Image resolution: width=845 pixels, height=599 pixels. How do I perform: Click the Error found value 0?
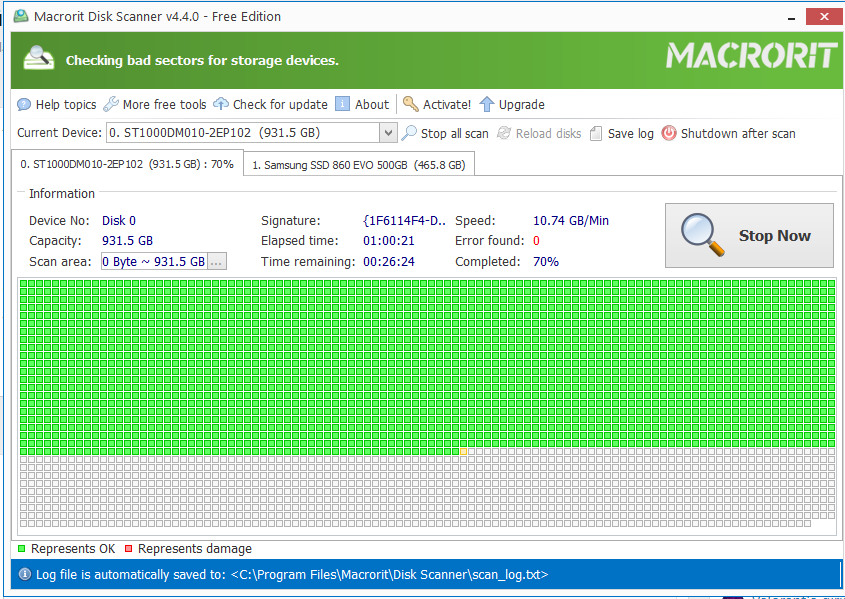point(536,241)
